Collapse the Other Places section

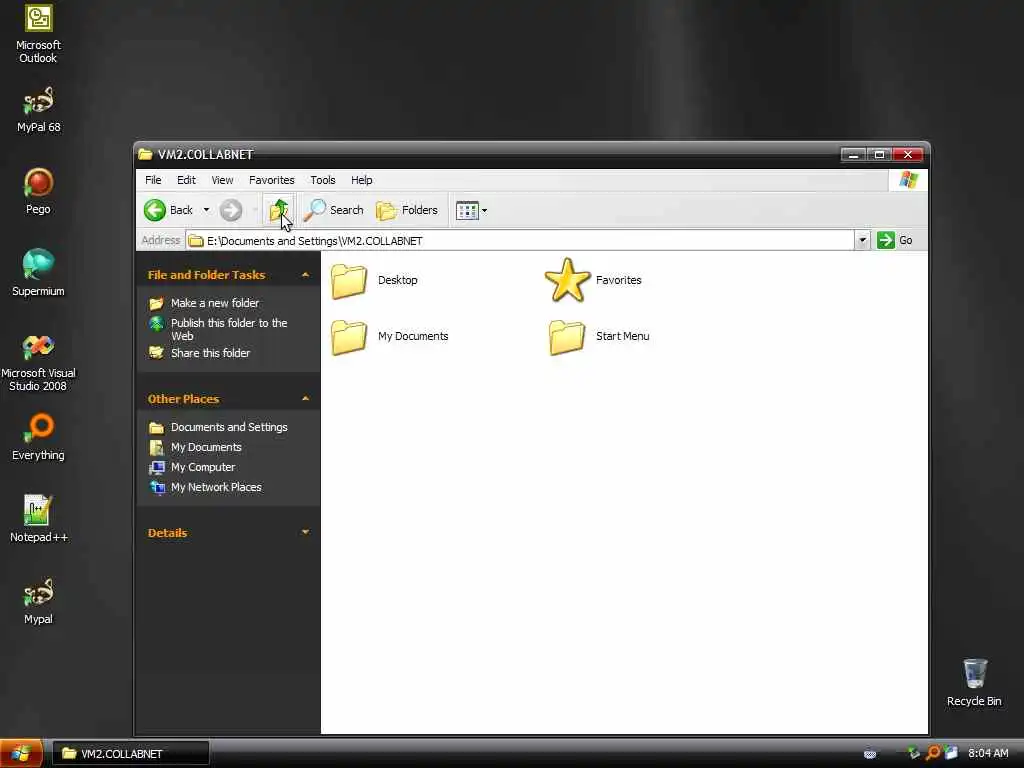[x=305, y=398]
